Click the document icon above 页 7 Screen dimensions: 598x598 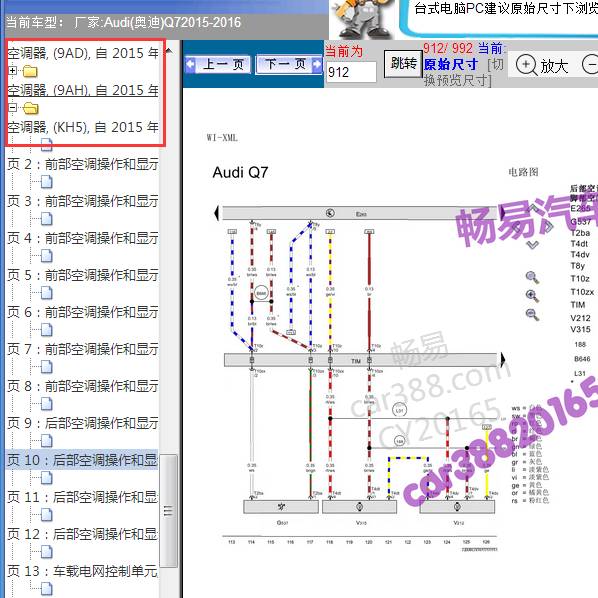pyautogui.click(x=47, y=330)
